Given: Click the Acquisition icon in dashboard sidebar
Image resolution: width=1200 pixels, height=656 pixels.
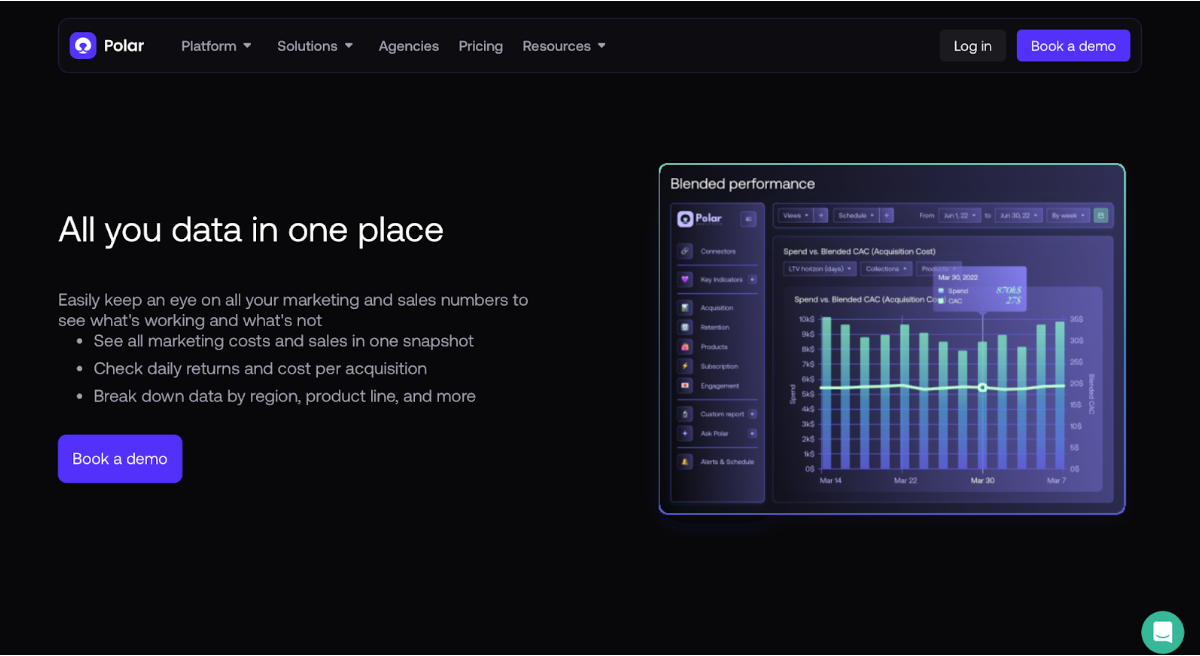Looking at the screenshot, I should click(685, 308).
